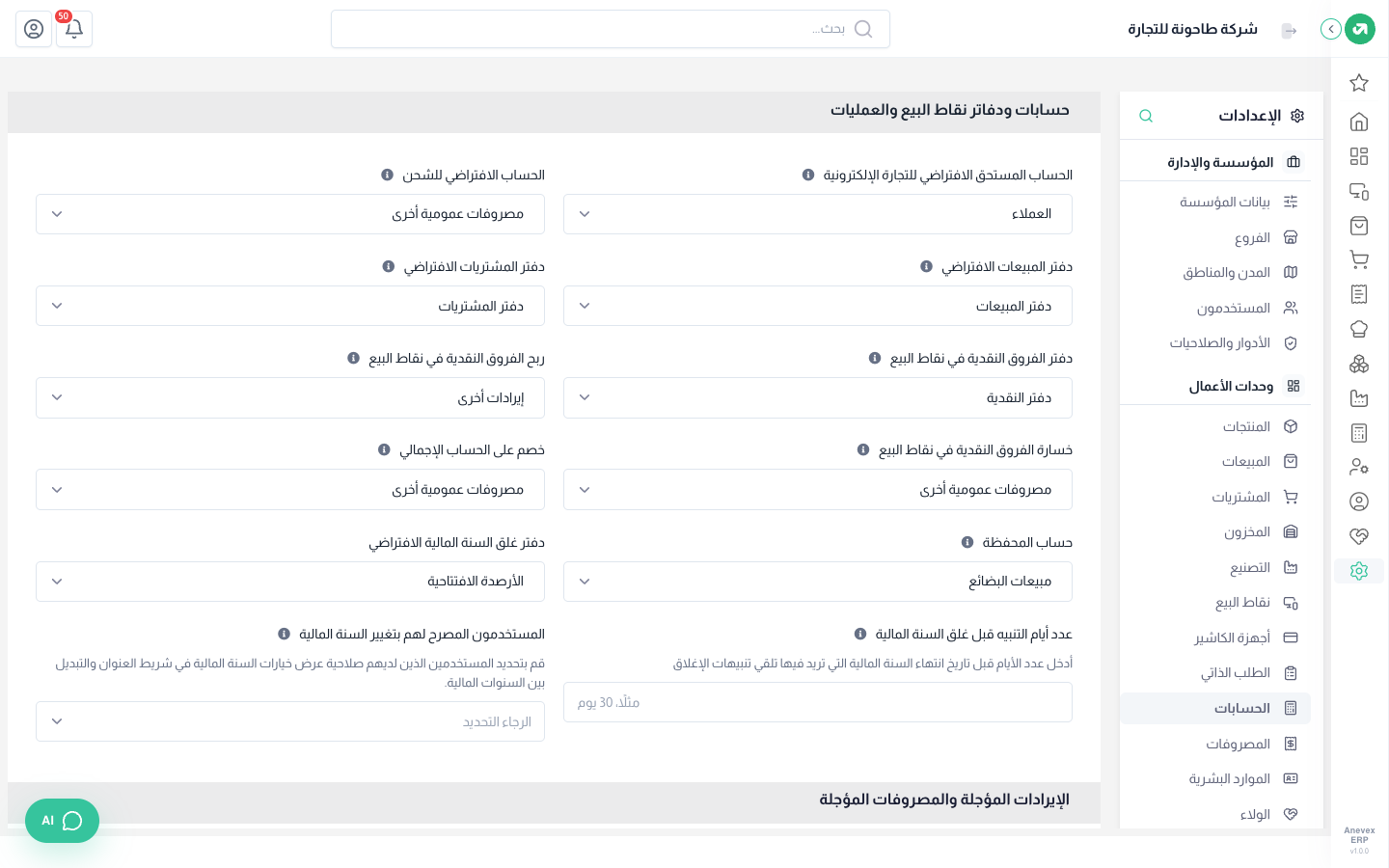
Task: Open نقاط البيع settings item
Action: tap(1215, 603)
